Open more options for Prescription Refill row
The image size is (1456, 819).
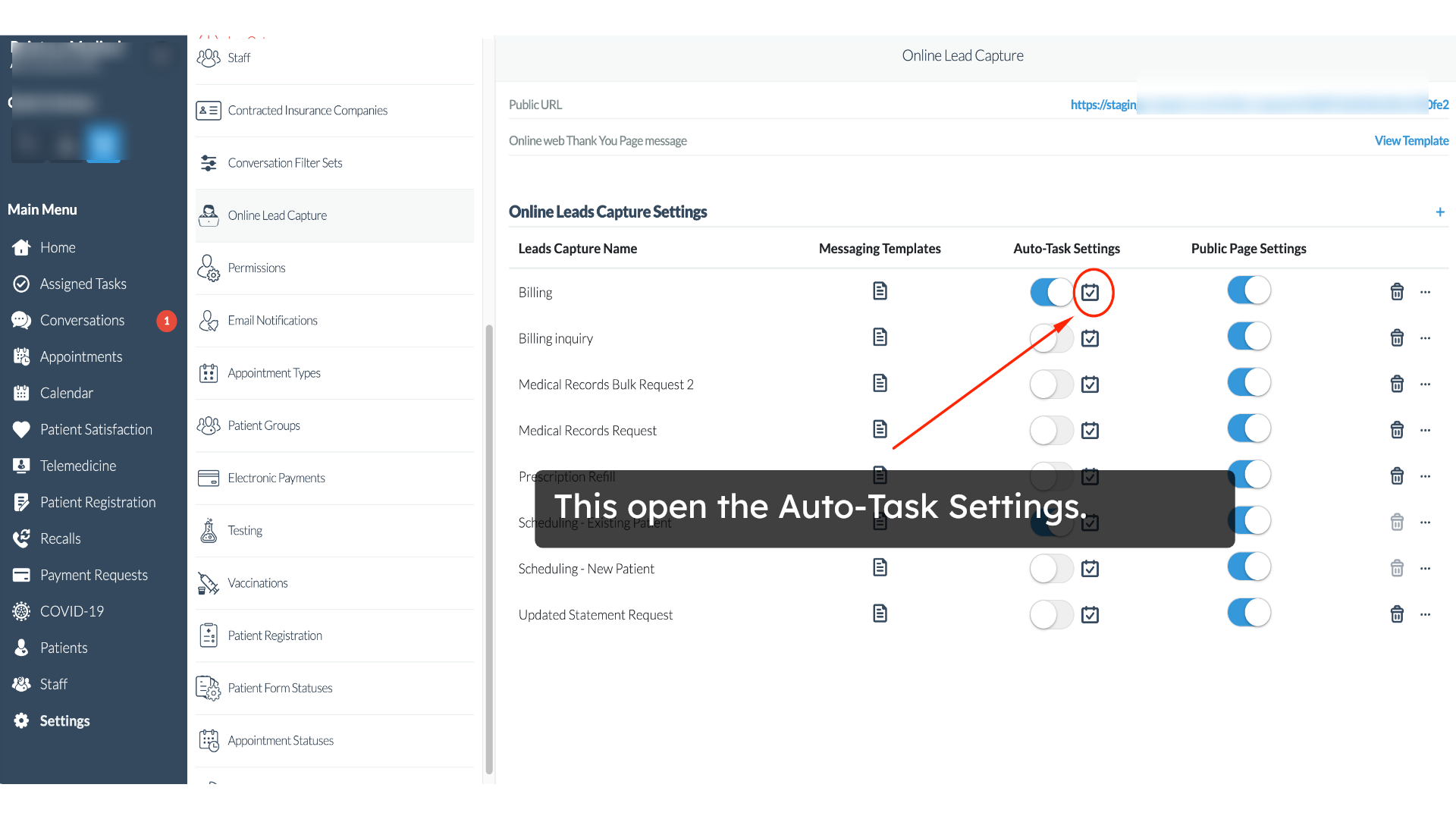[1426, 476]
